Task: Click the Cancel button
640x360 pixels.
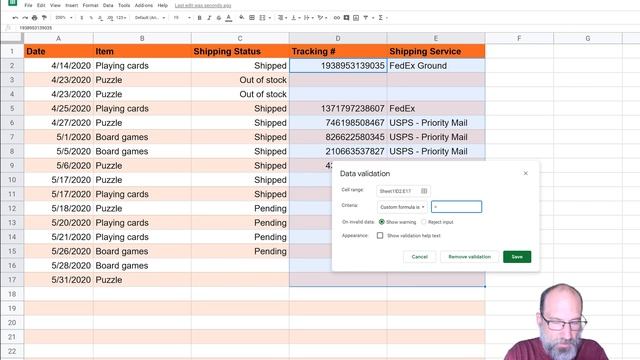Action: [420, 257]
